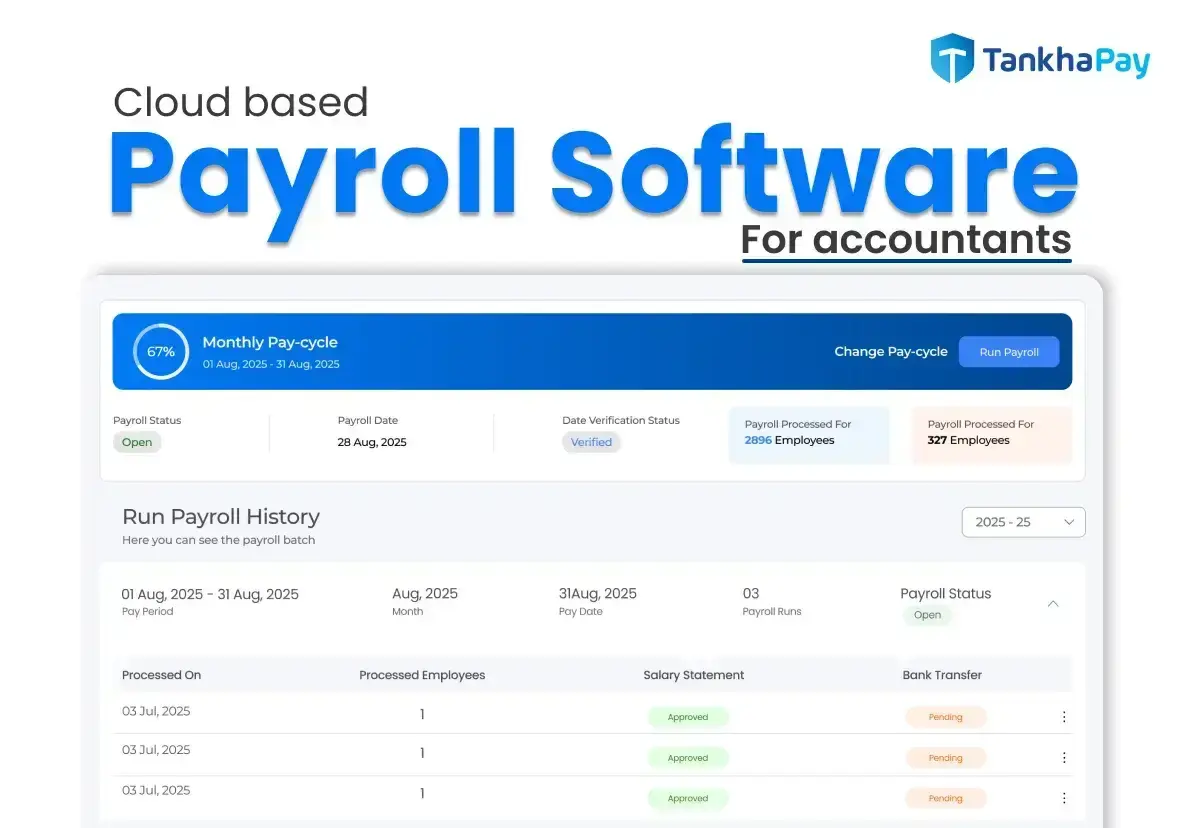Click the 67% pay-cycle progress ring

click(161, 352)
